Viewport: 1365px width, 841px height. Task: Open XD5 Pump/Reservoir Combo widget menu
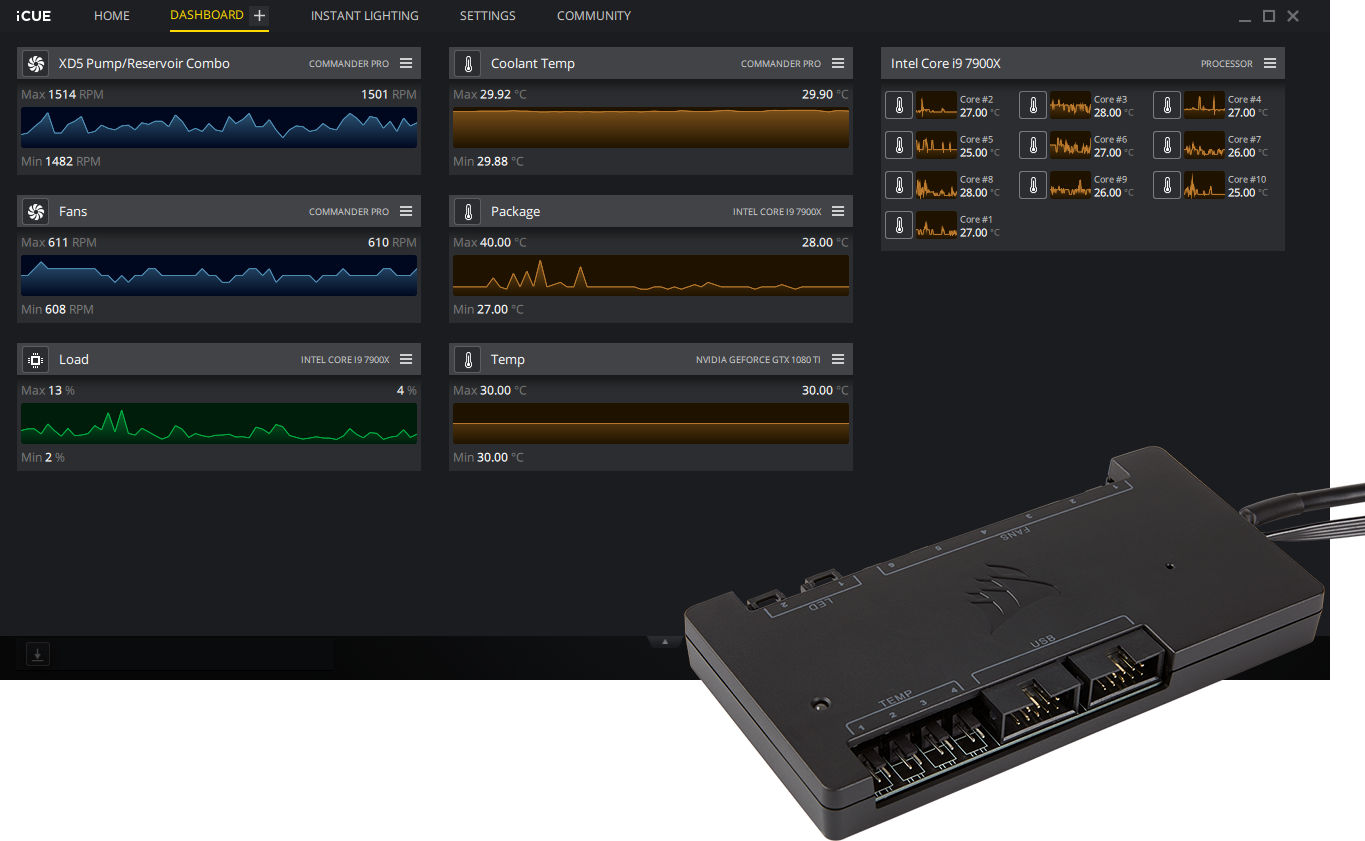click(406, 63)
